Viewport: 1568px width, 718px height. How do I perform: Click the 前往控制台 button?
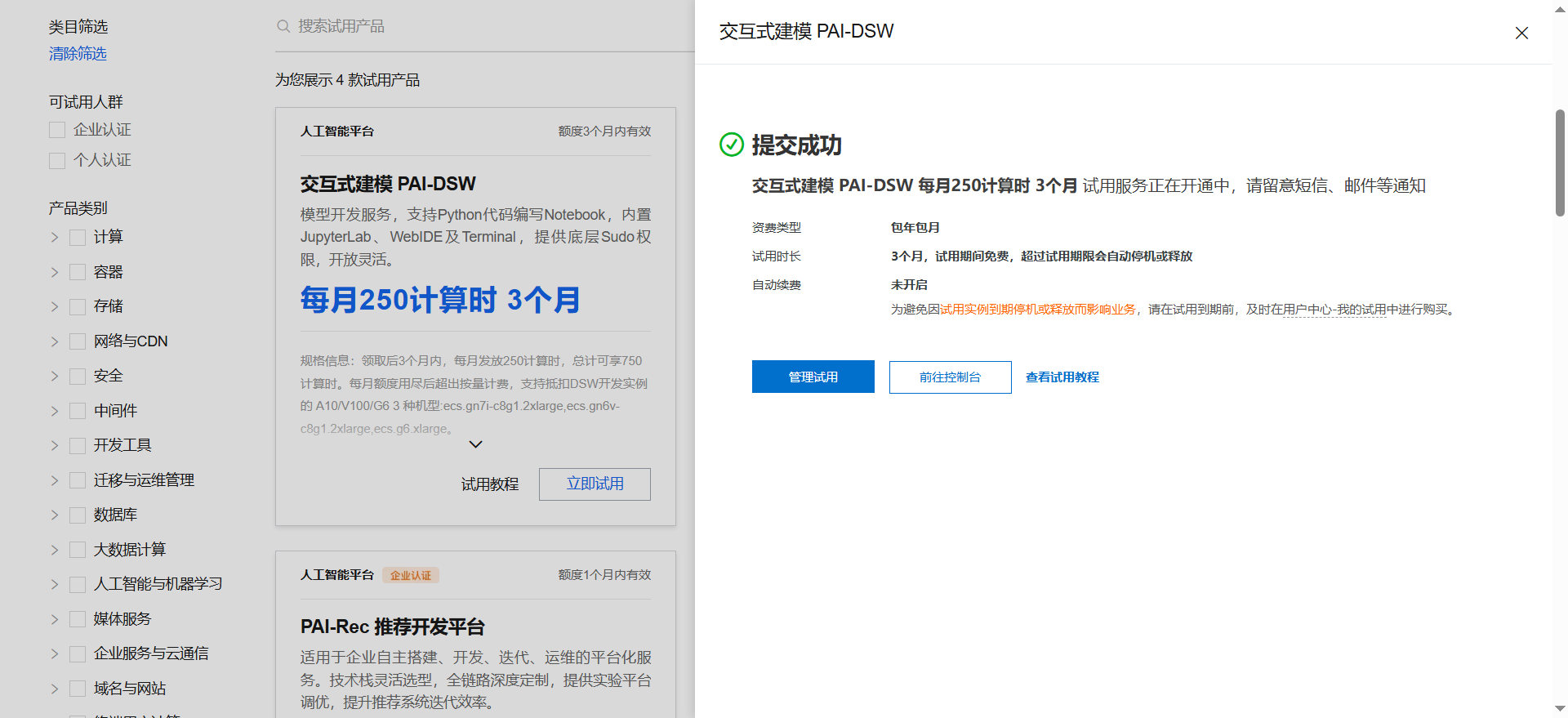(951, 377)
